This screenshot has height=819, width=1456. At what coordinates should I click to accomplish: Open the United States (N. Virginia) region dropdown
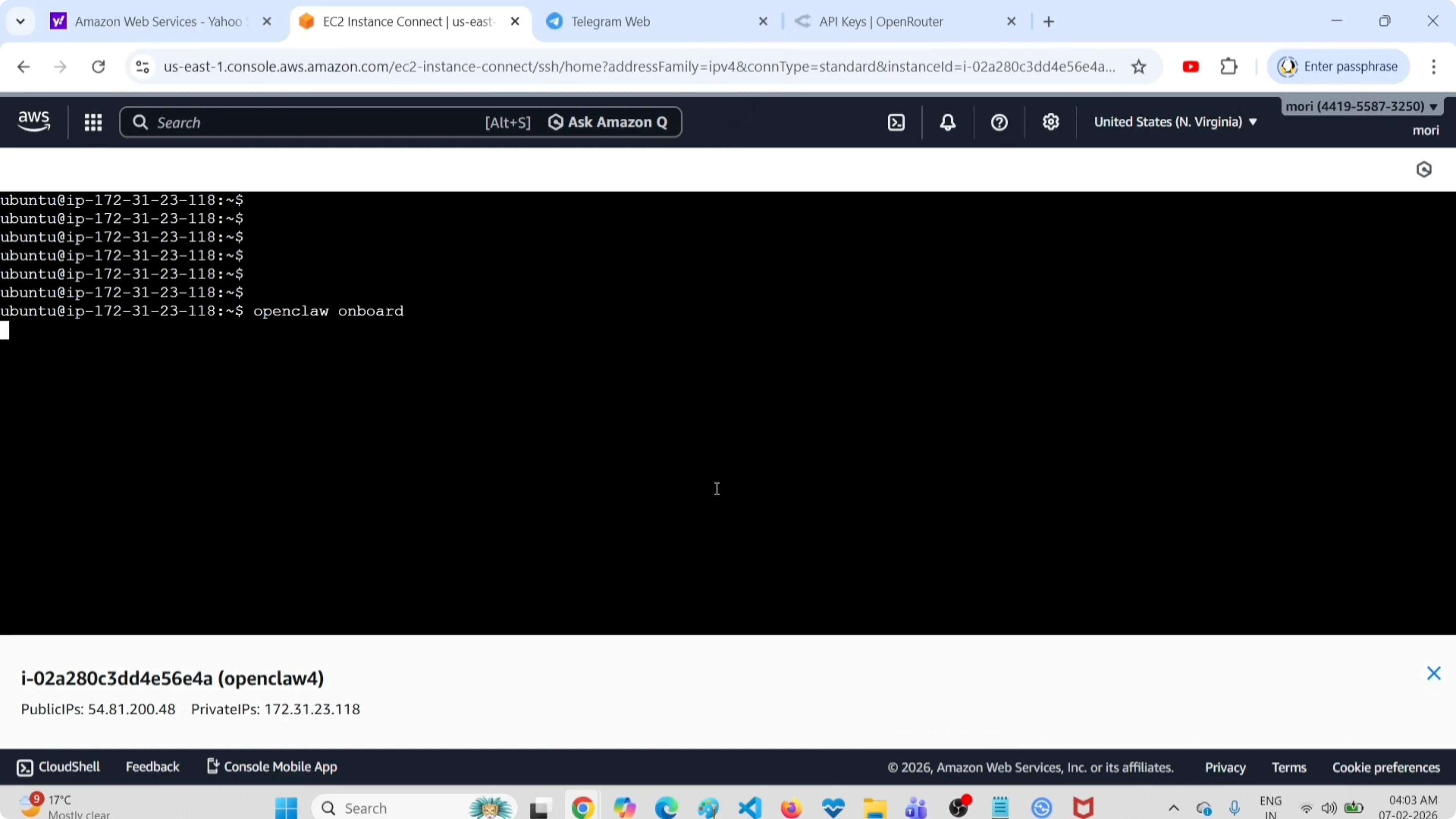[x=1175, y=121]
